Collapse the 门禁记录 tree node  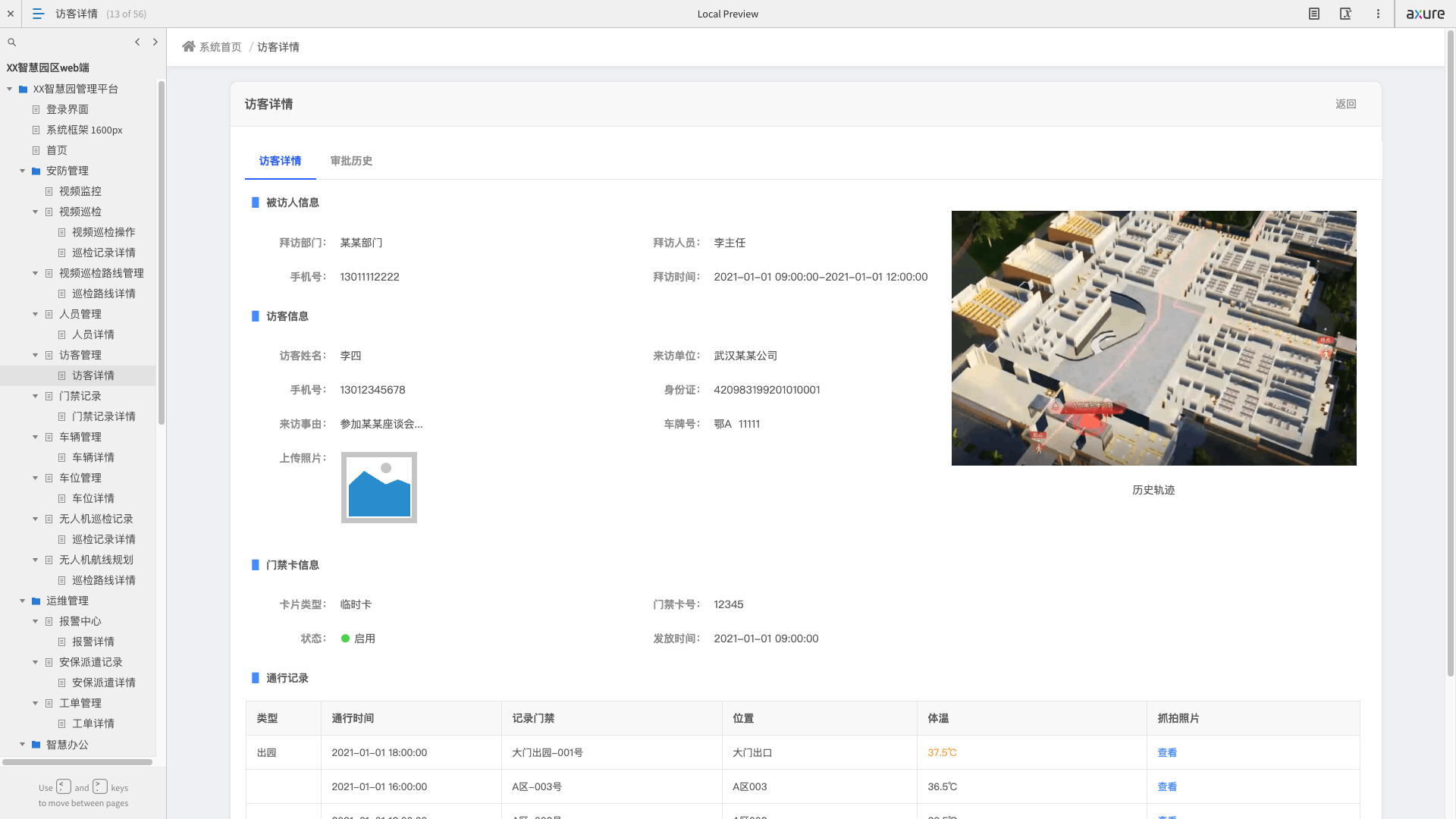[35, 396]
